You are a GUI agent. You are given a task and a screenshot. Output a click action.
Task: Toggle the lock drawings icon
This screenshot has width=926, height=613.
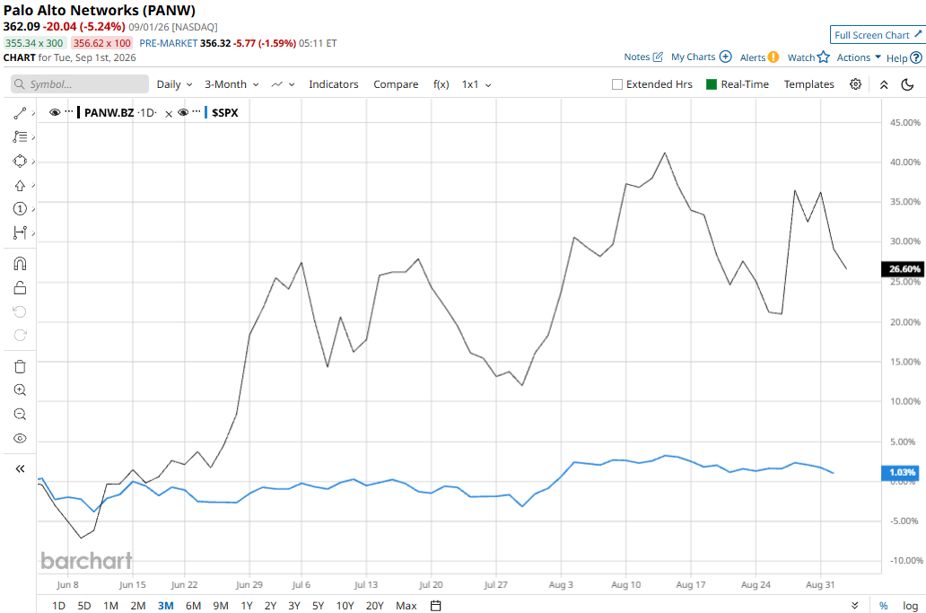tap(19, 288)
